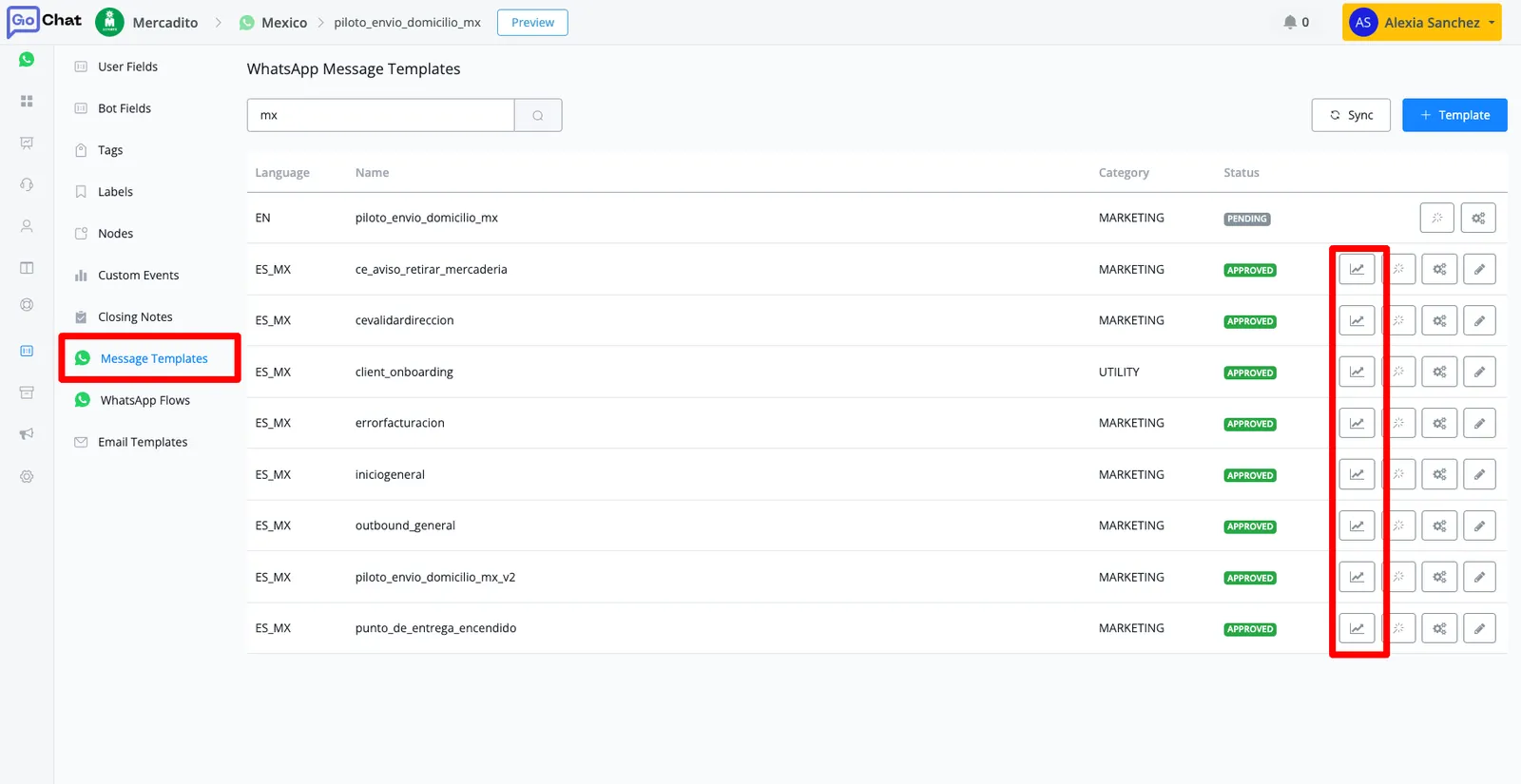The width and height of the screenshot is (1521, 784).
Task: Show punto_de_entrega_encendido analytics chart
Action: click(x=1357, y=628)
